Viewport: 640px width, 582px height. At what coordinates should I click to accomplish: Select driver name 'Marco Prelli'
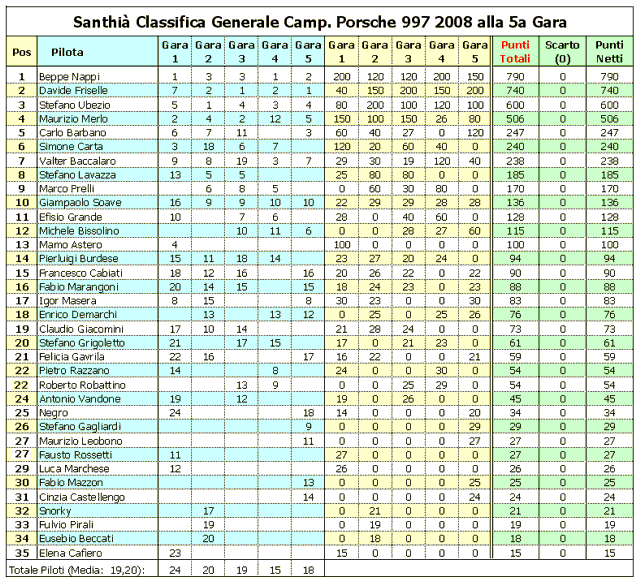pyautogui.click(x=67, y=189)
